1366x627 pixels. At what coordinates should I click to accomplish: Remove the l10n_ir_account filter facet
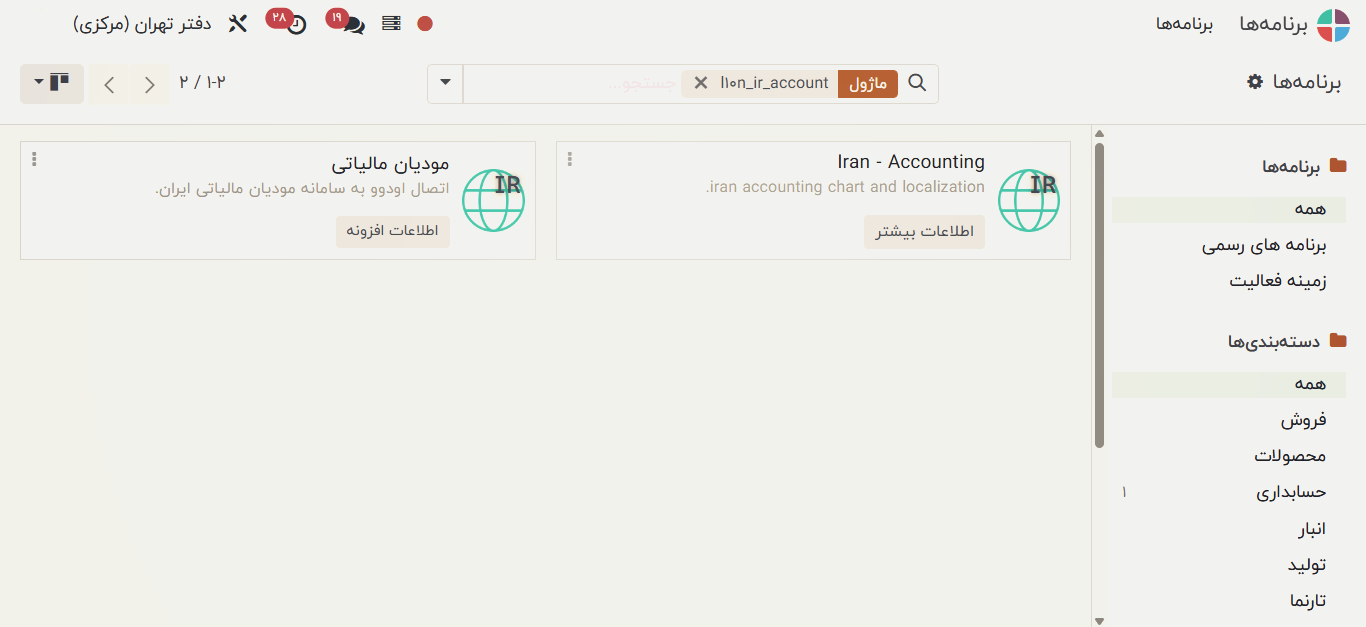700,83
